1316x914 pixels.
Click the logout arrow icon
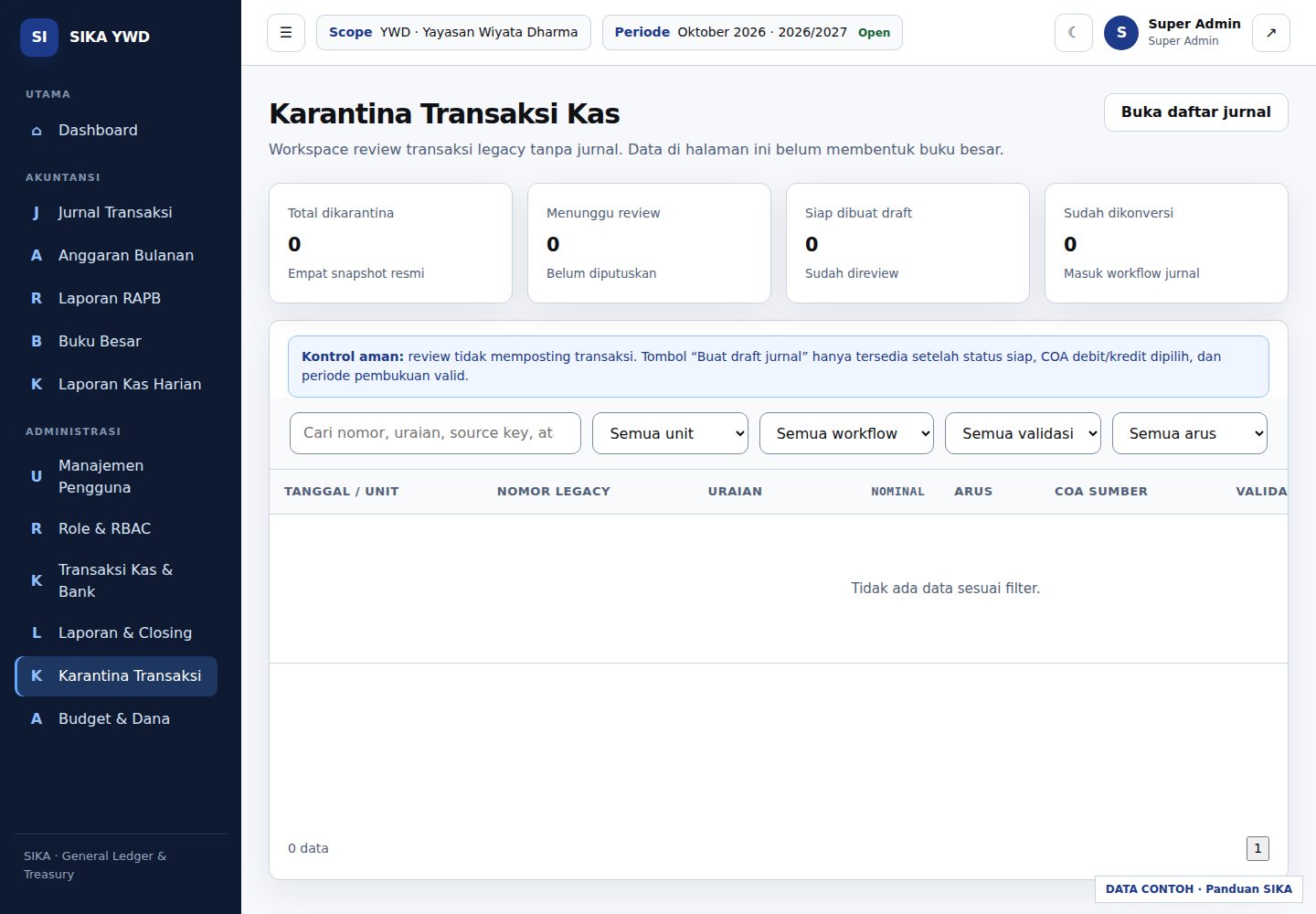click(1271, 33)
